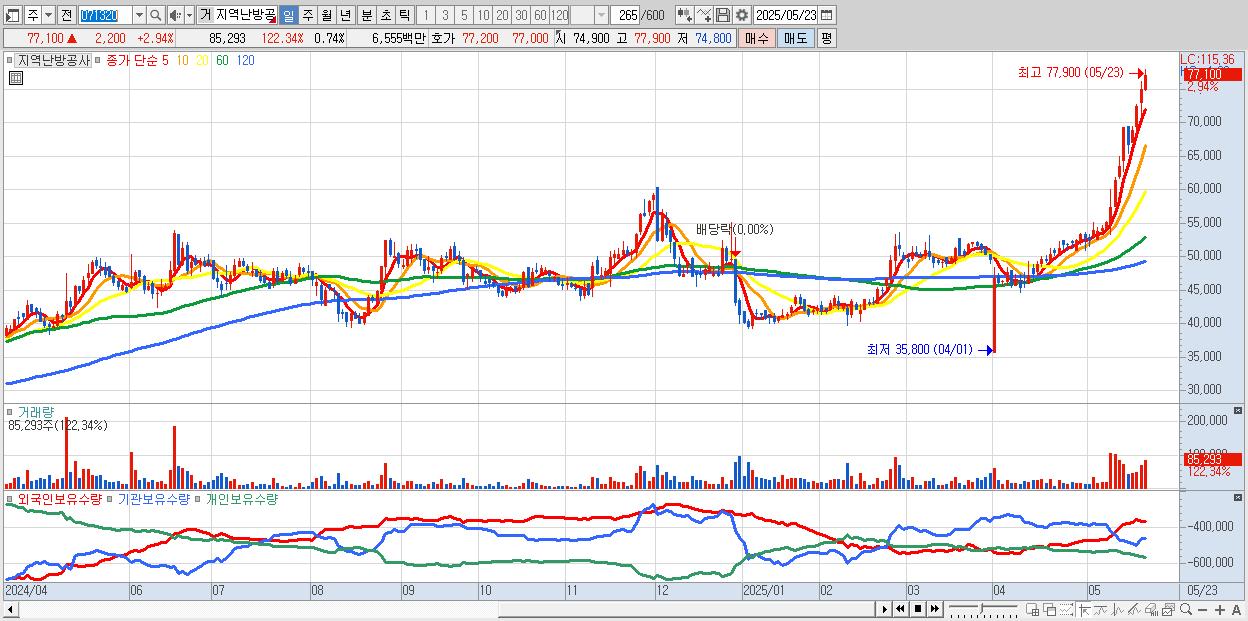The height and width of the screenshot is (621, 1248).
Task: Click the fast-forward button in bottom toolbar
Action: [x=935, y=609]
